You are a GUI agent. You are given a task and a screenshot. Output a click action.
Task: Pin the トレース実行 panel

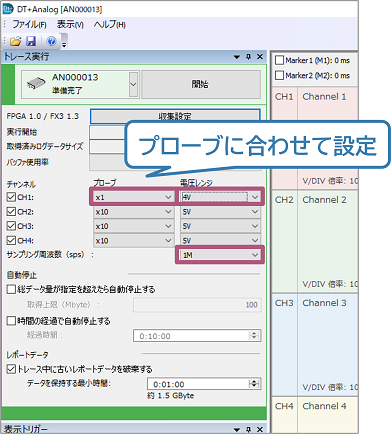(248, 57)
